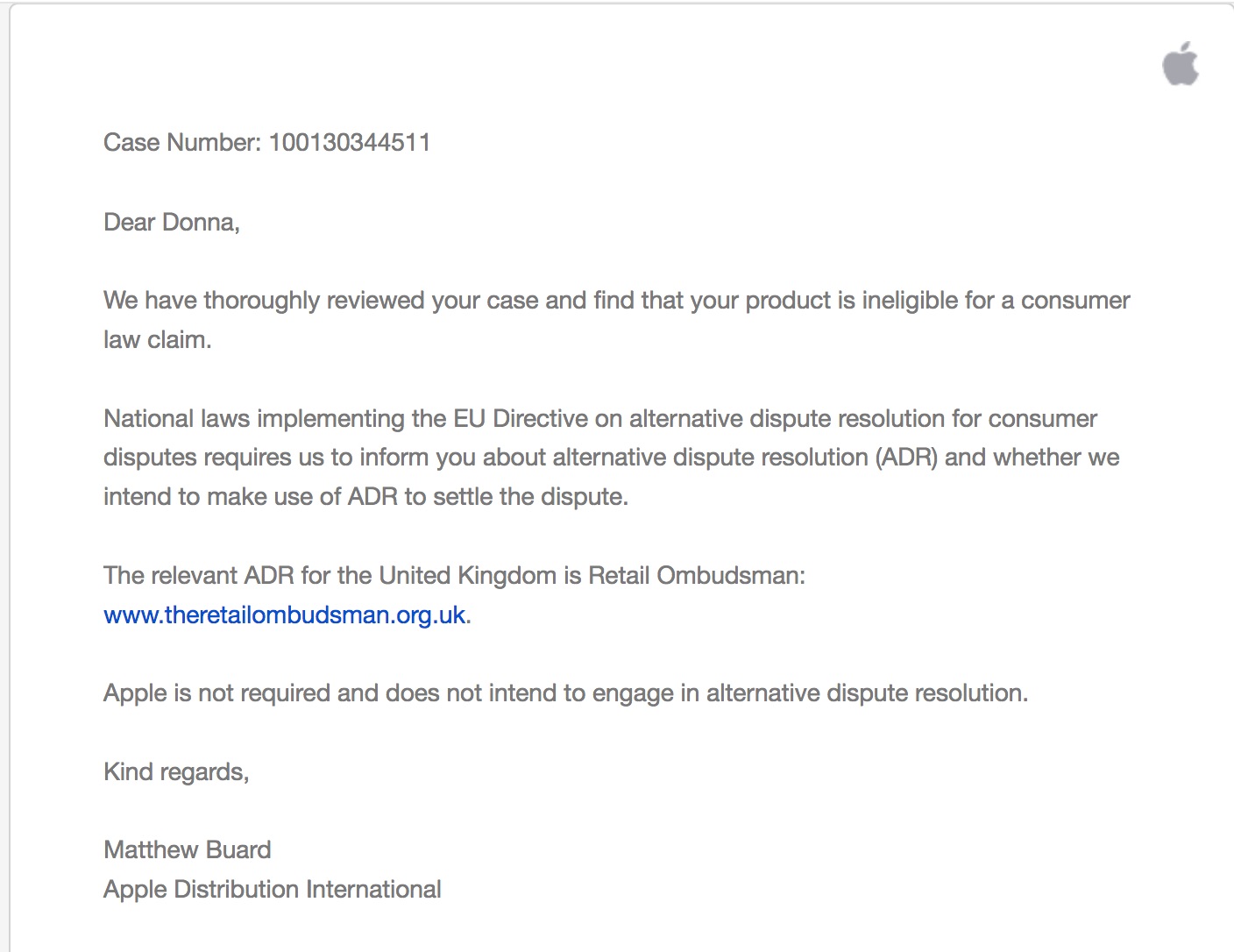
Task: Click the 'Case Number:' label
Action: pyautogui.click(x=181, y=142)
